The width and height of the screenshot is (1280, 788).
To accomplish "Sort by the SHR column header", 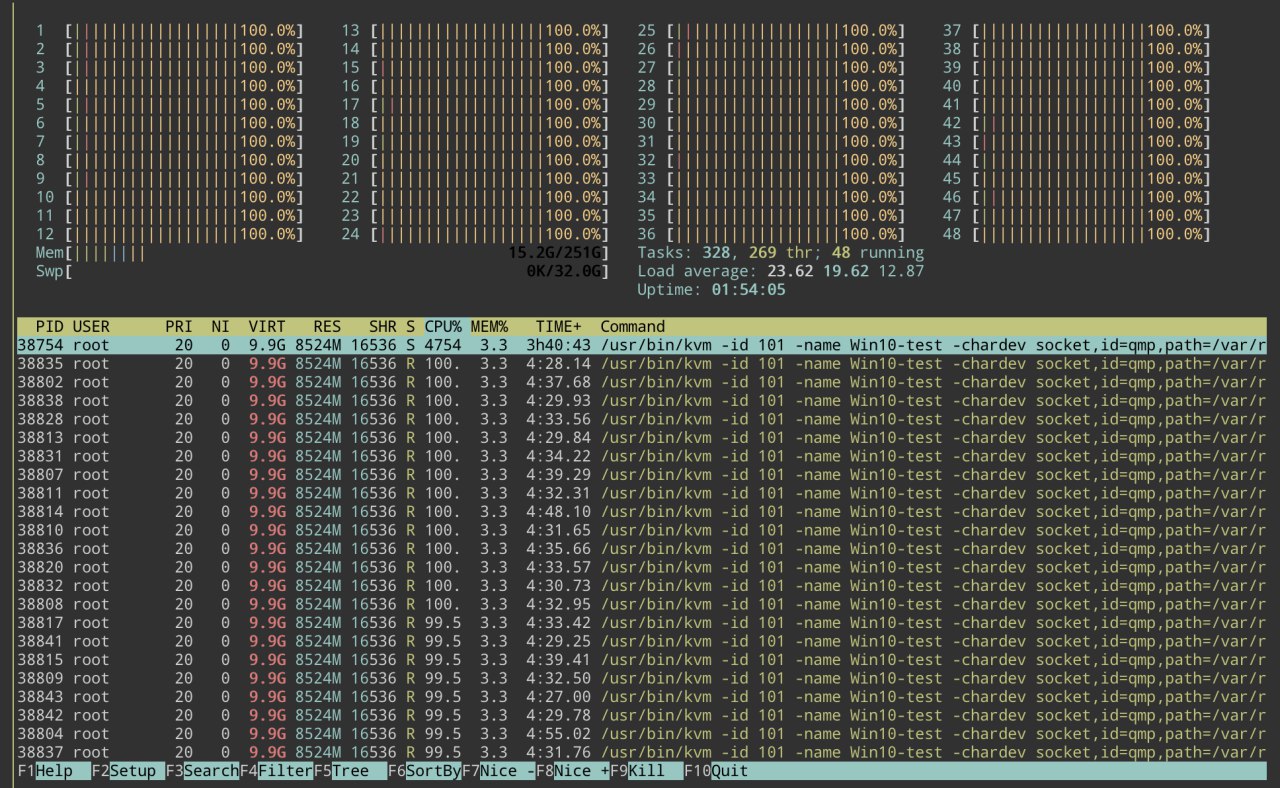I will [x=382, y=326].
